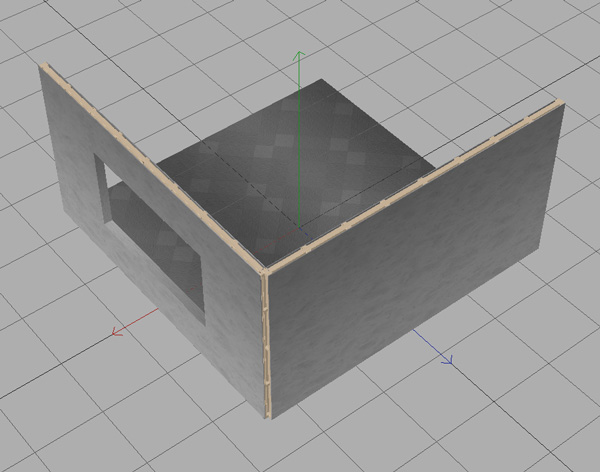The image size is (600, 472).
Task: Click the green Y-axis arrowhead
Action: pyautogui.click(x=297, y=56)
